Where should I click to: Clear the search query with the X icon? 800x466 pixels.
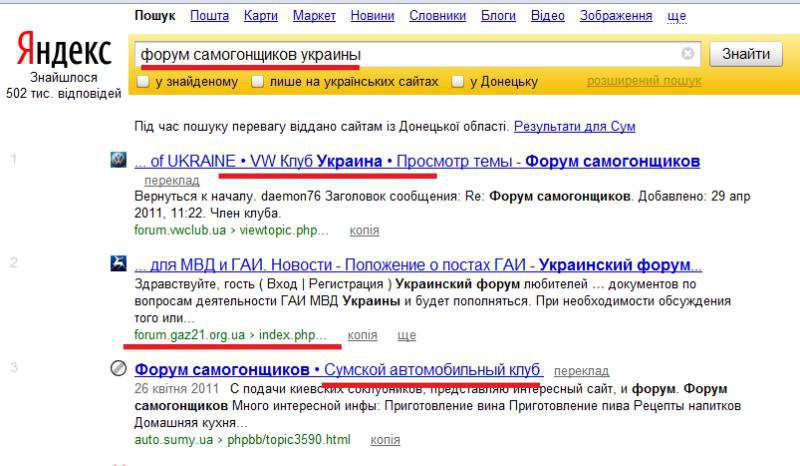click(688, 53)
